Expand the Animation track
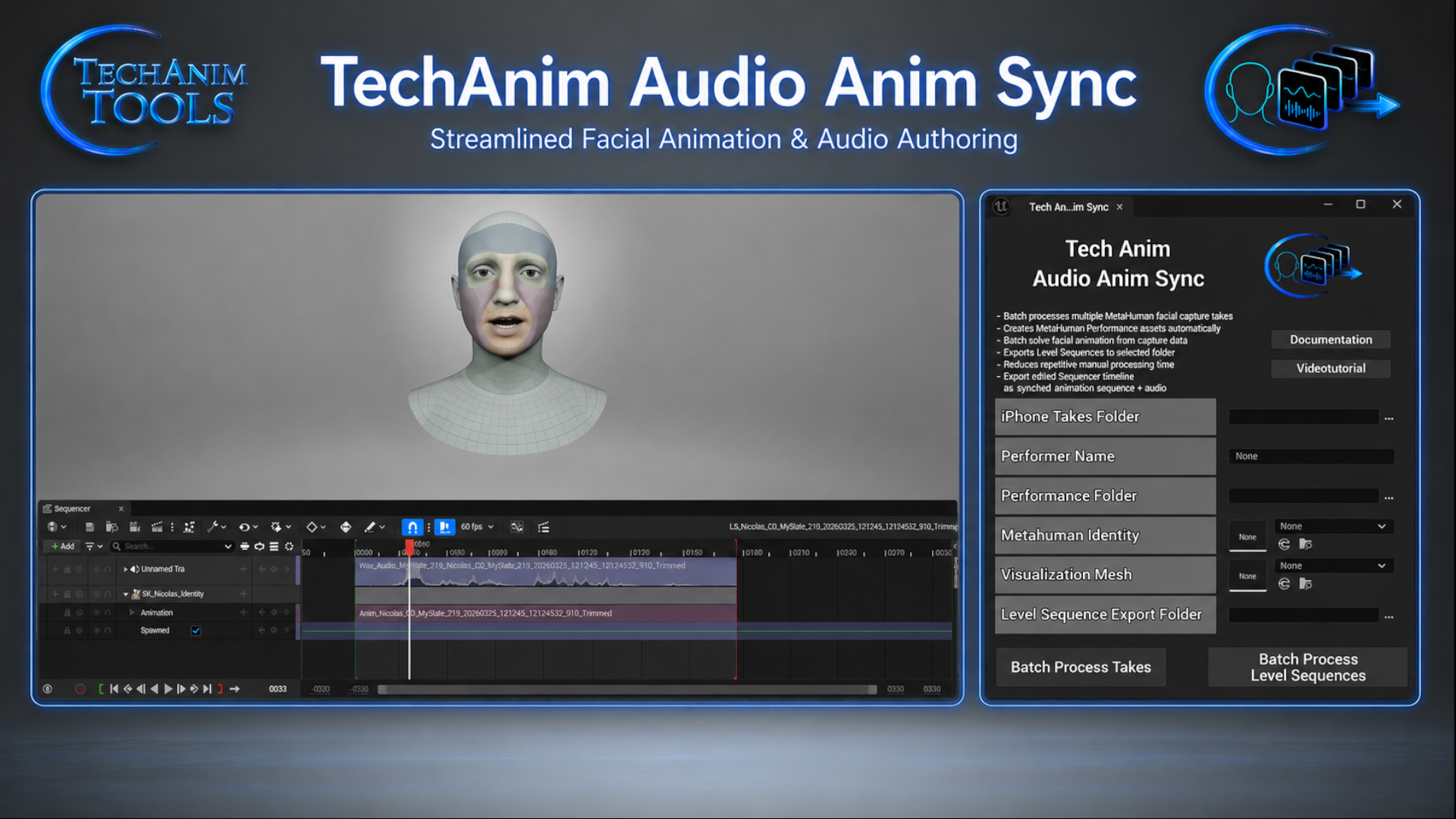1456x819 pixels. (132, 612)
